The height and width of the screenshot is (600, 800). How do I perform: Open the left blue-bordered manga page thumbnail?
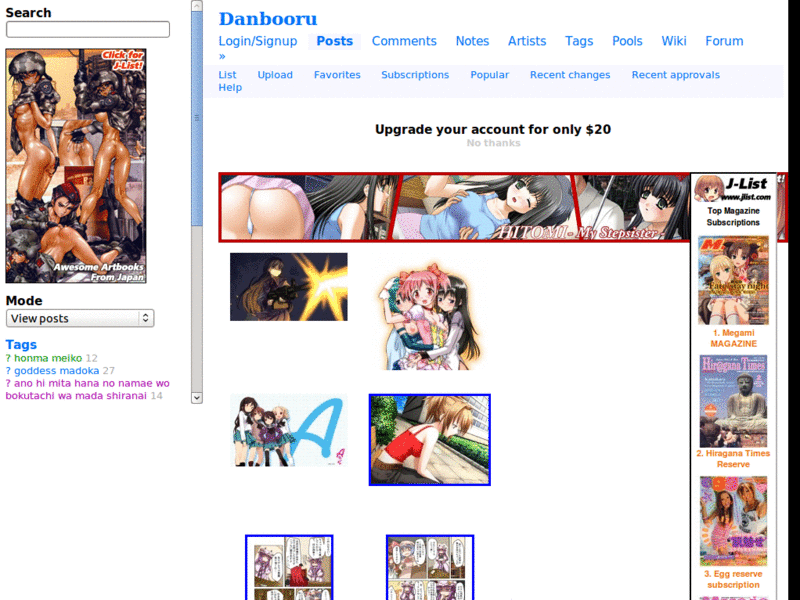pos(289,567)
